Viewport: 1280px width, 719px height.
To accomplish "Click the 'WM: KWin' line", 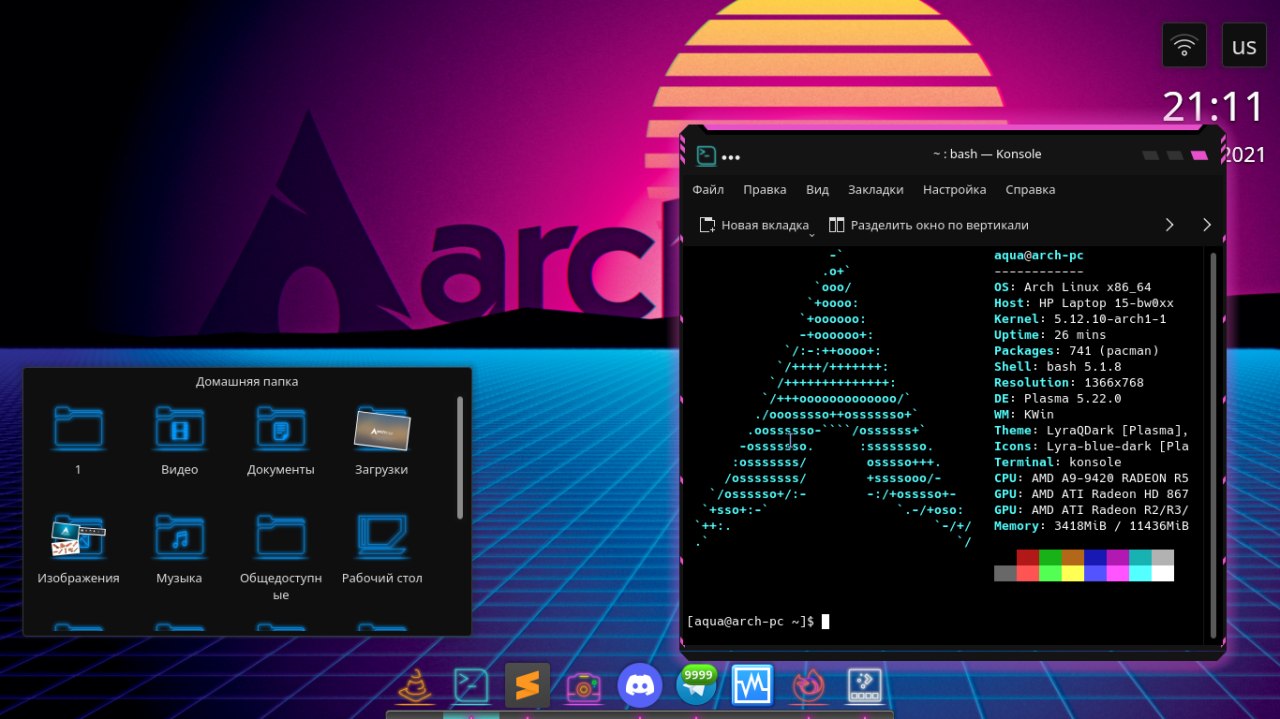I will click(1023, 415).
